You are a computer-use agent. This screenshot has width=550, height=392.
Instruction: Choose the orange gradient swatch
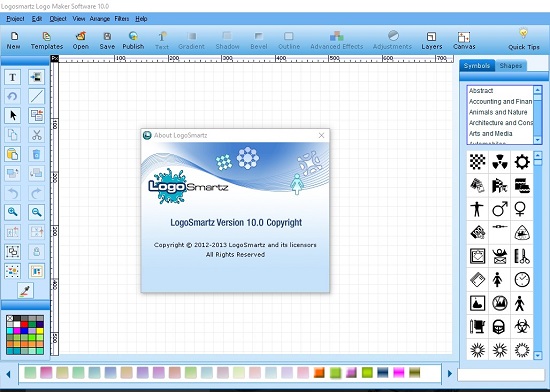click(x=319, y=372)
